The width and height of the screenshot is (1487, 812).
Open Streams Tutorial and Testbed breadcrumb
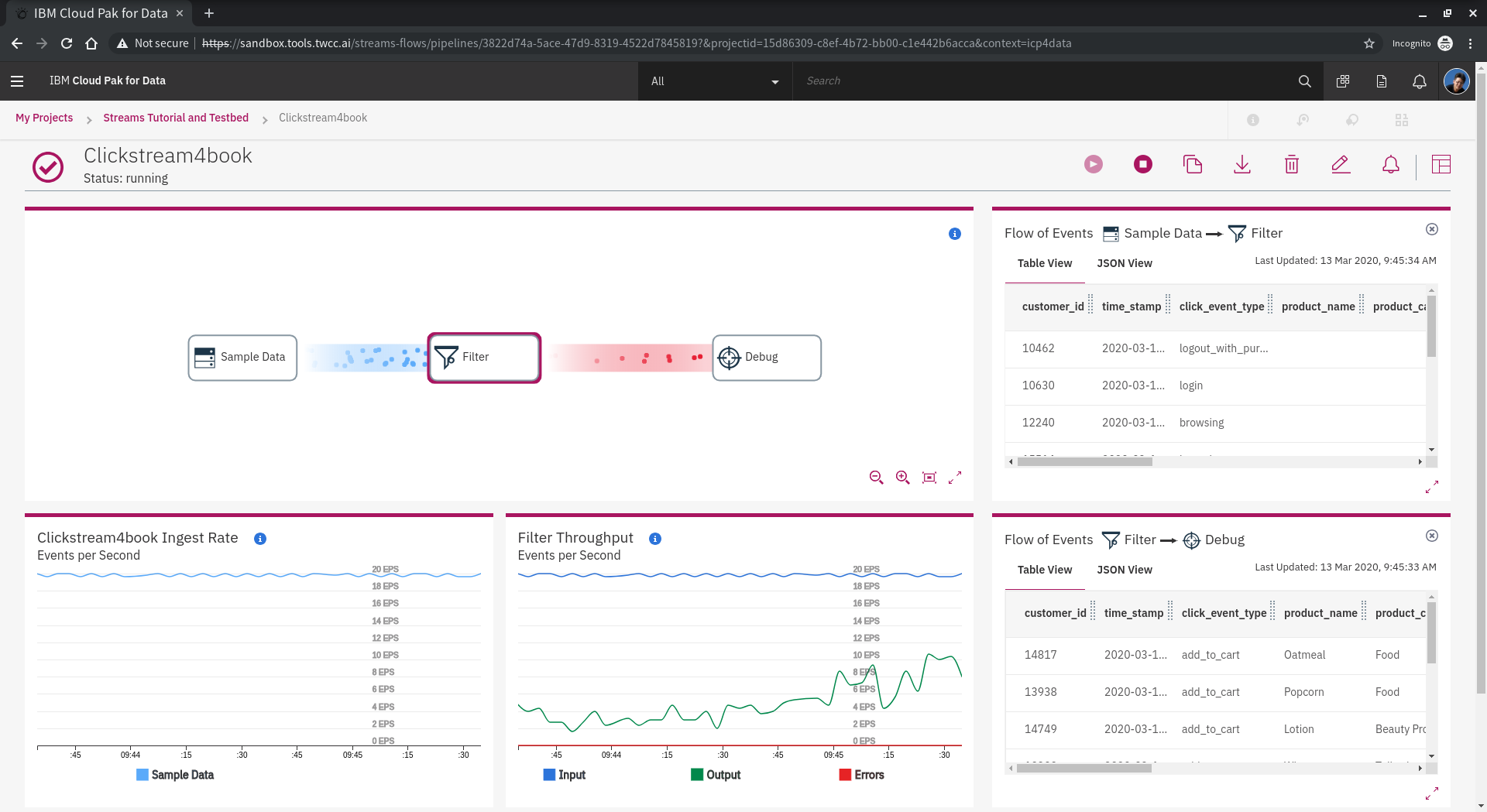176,118
